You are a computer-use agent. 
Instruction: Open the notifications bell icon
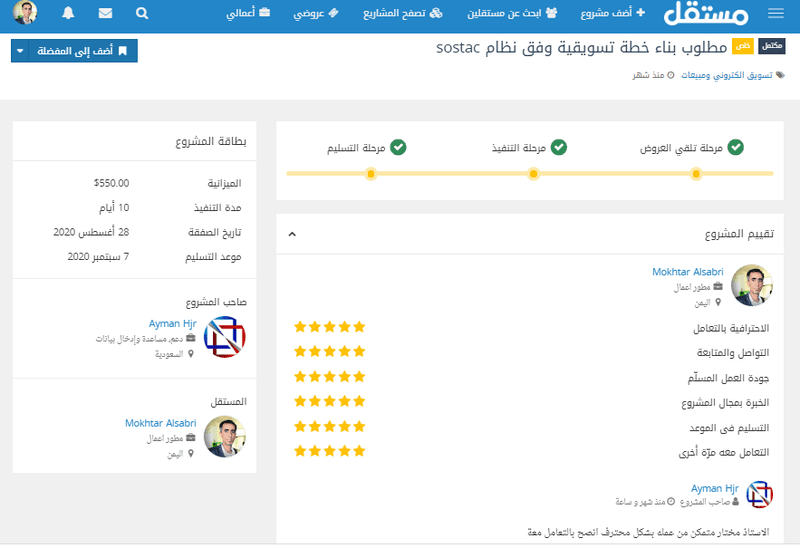[x=68, y=14]
